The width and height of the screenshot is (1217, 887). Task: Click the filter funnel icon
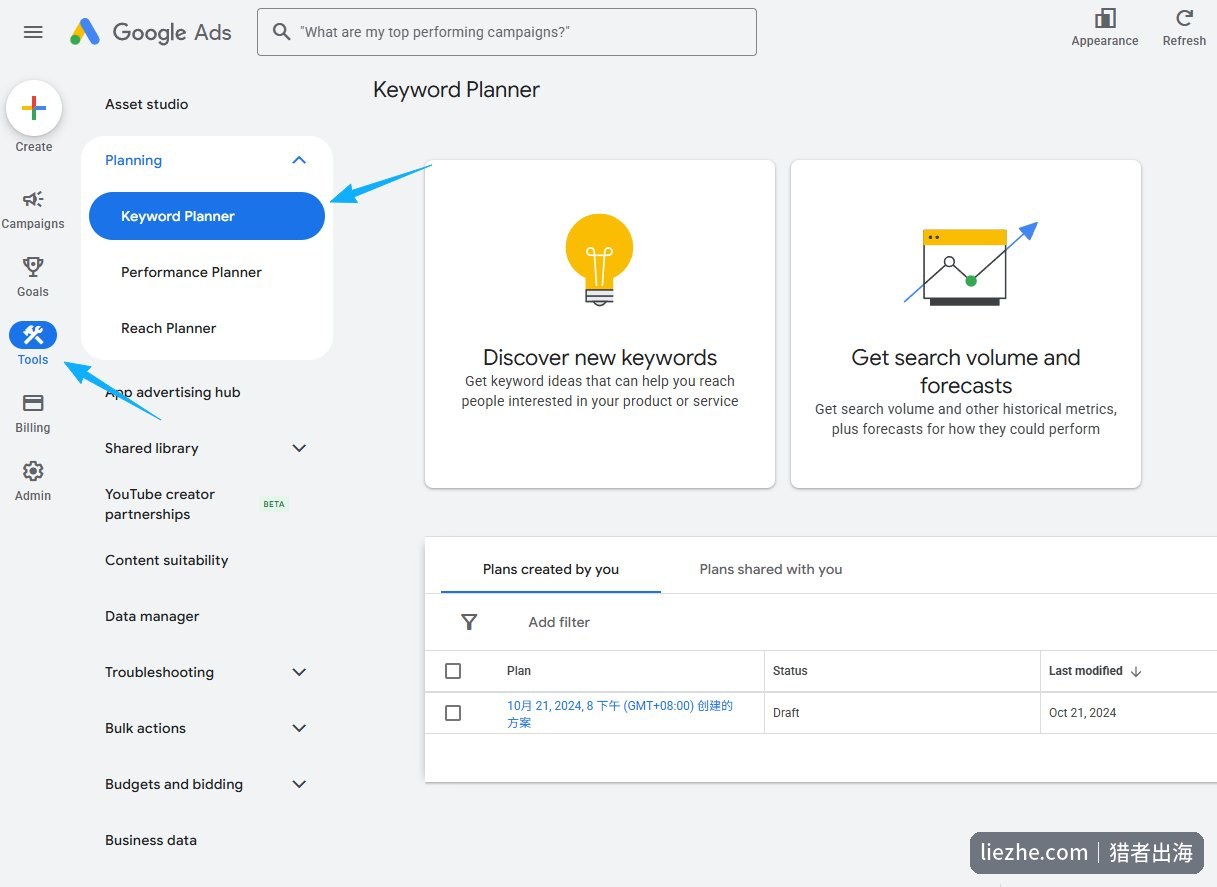pyautogui.click(x=469, y=622)
